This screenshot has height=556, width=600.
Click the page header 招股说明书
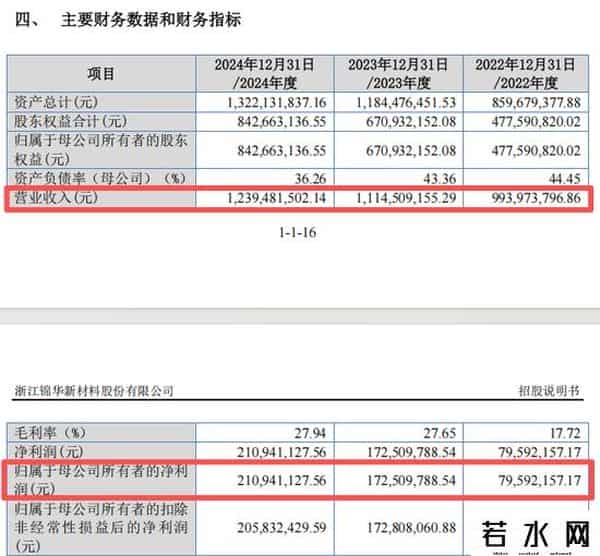click(x=549, y=391)
